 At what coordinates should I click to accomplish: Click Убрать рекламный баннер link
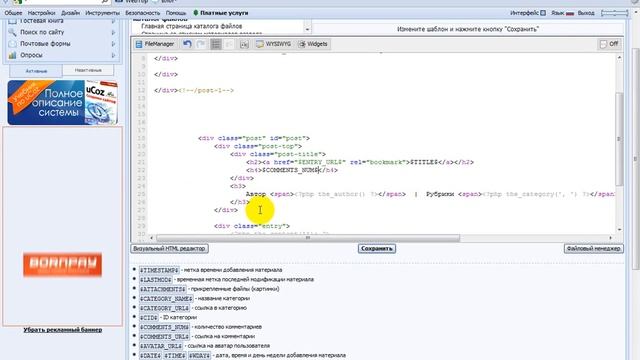coord(62,329)
